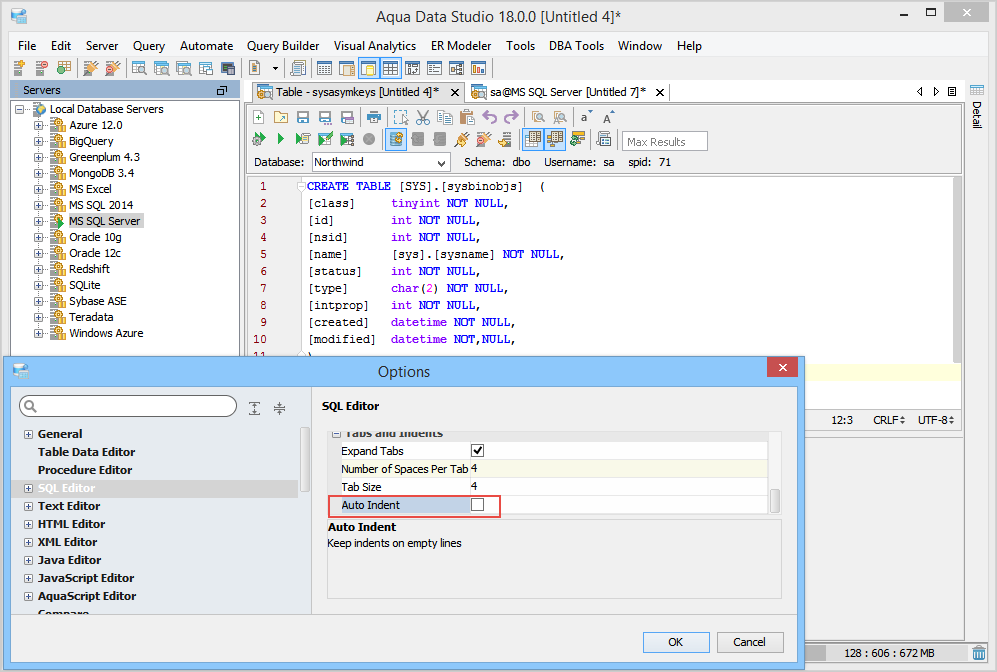997x672 pixels.
Task: Open the ER Modeler menu
Action: coord(460,46)
